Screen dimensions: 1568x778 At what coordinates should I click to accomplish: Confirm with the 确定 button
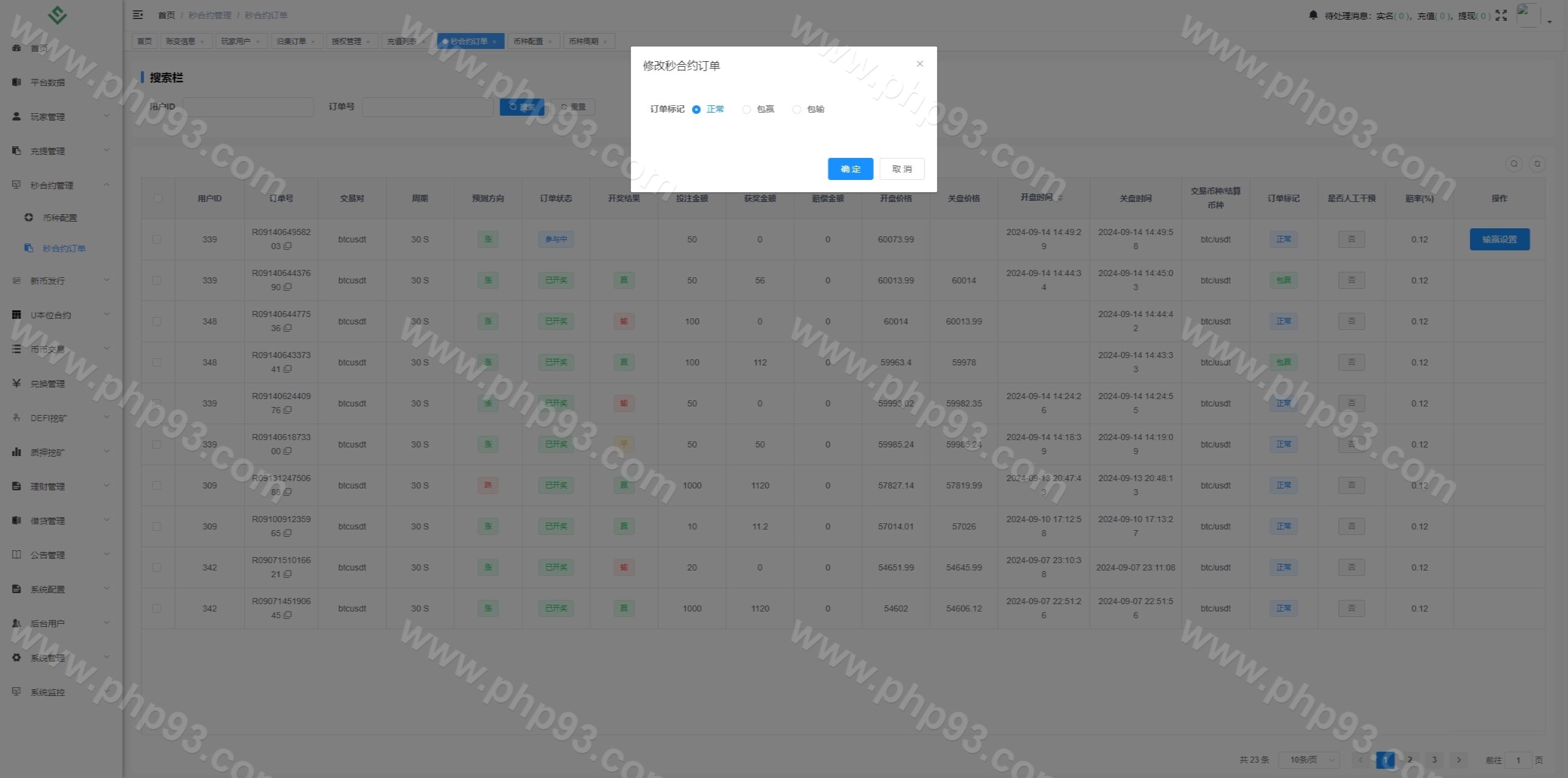point(850,169)
